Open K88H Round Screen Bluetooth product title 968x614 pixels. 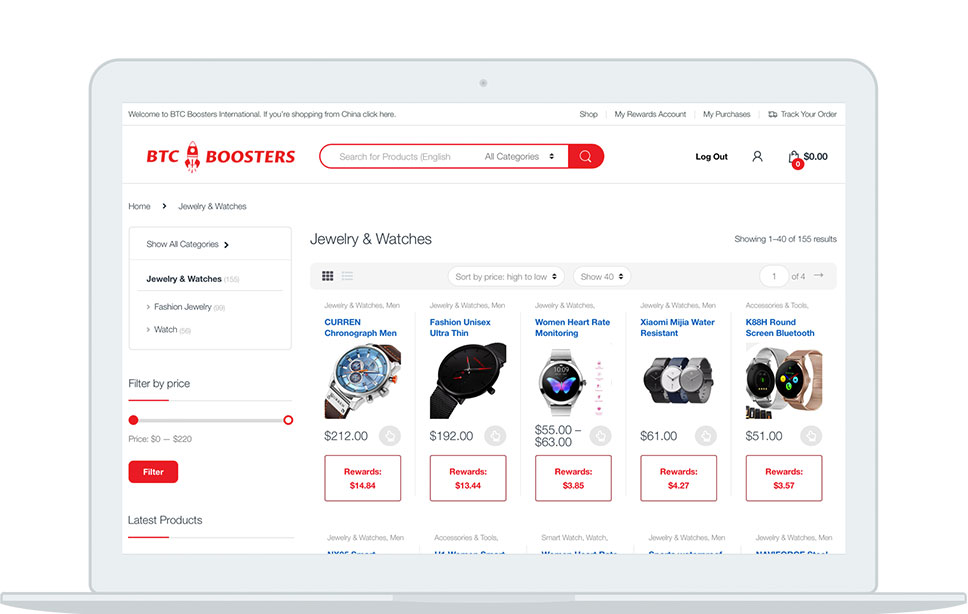pos(780,328)
